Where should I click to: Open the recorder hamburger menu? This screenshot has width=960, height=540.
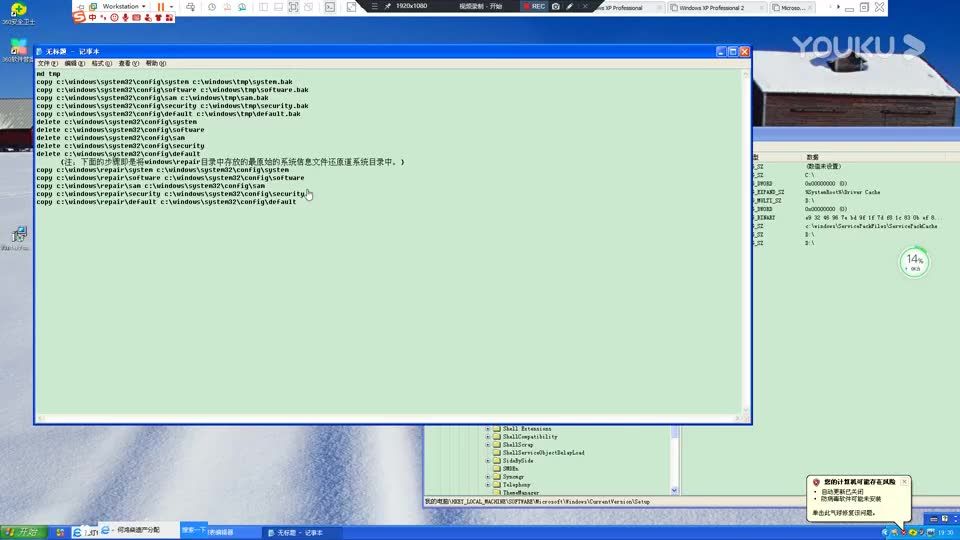(x=375, y=6)
